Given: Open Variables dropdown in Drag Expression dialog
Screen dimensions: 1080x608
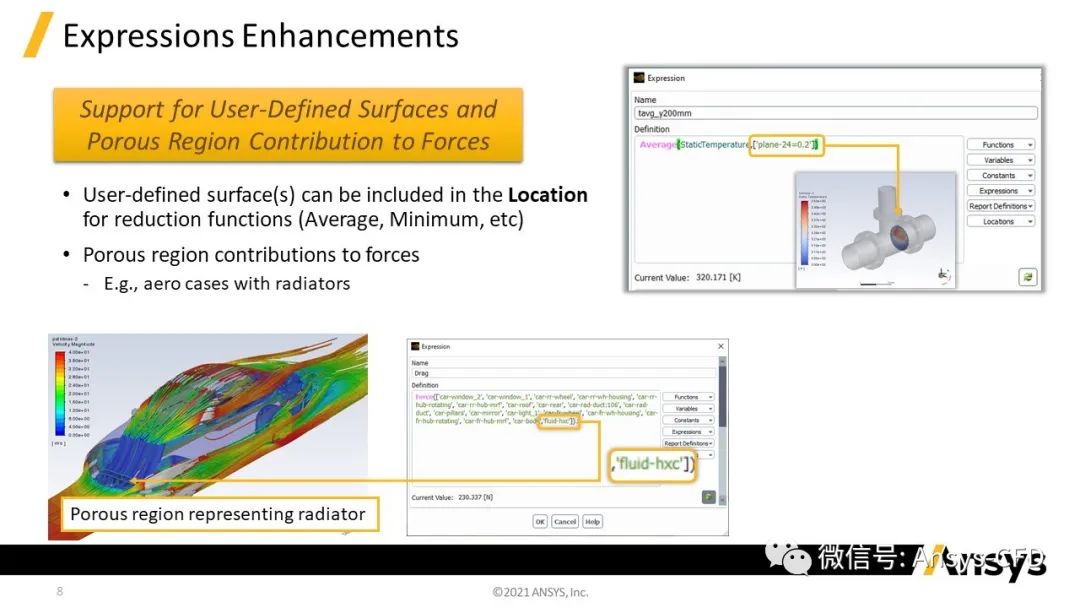Looking at the screenshot, I should pyautogui.click(x=688, y=408).
